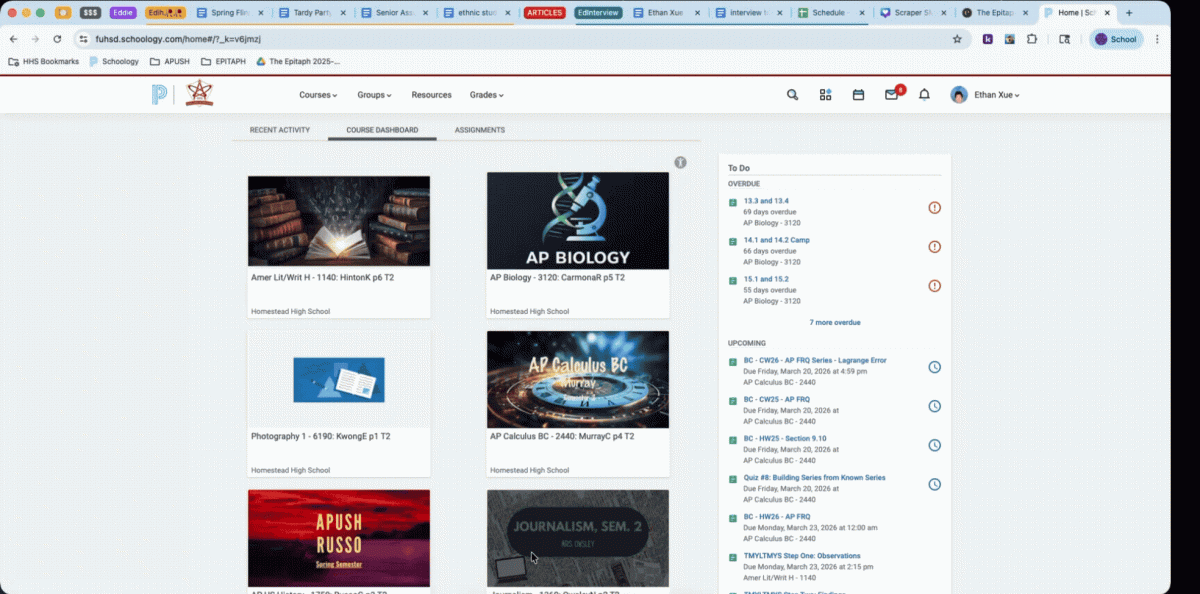Expand the Eddie tab group
1200x594 pixels.
tap(123, 13)
